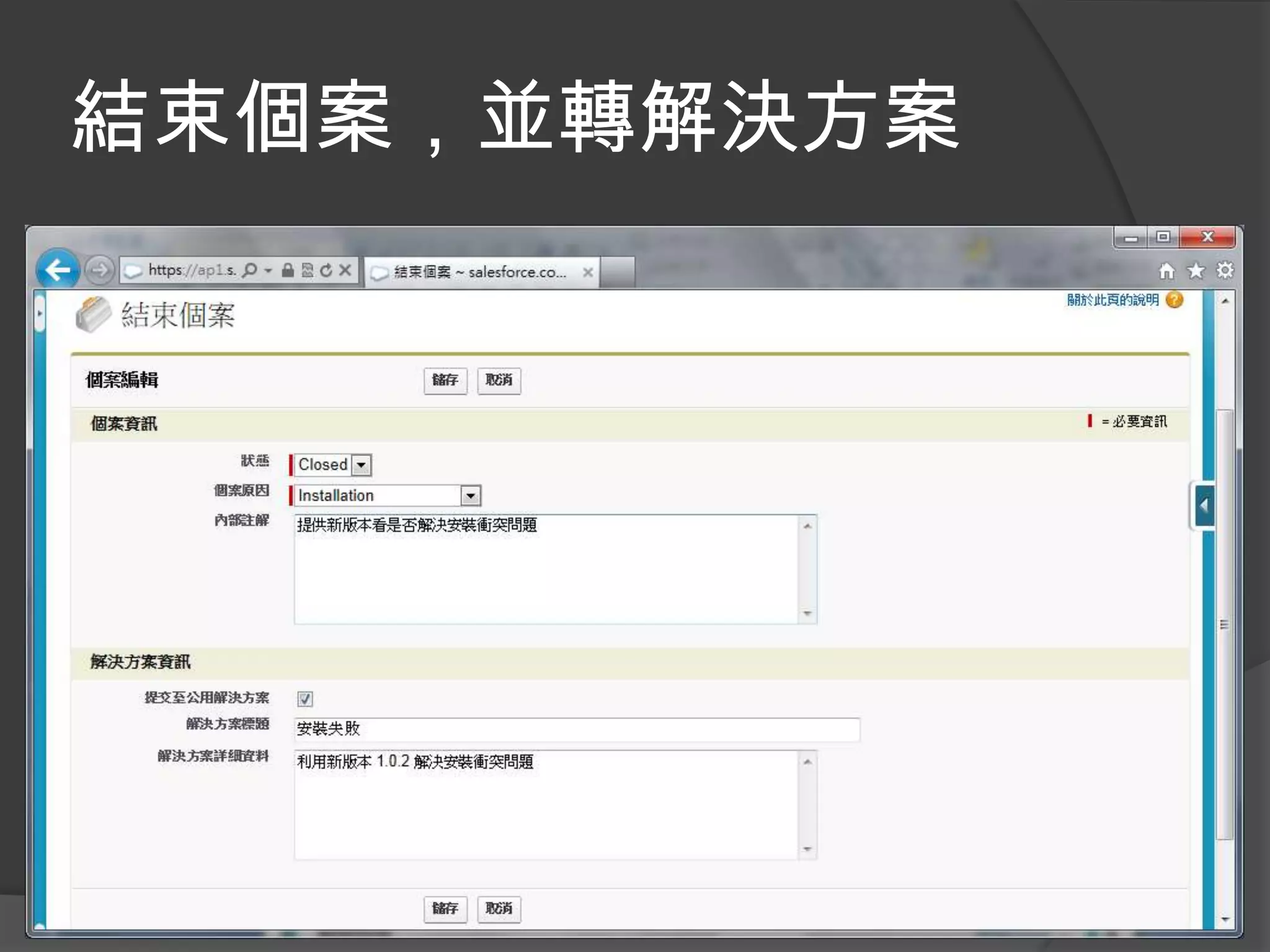Open the address bar search magnifier
Screen dimensions: 1270x952
pyautogui.click(x=249, y=270)
